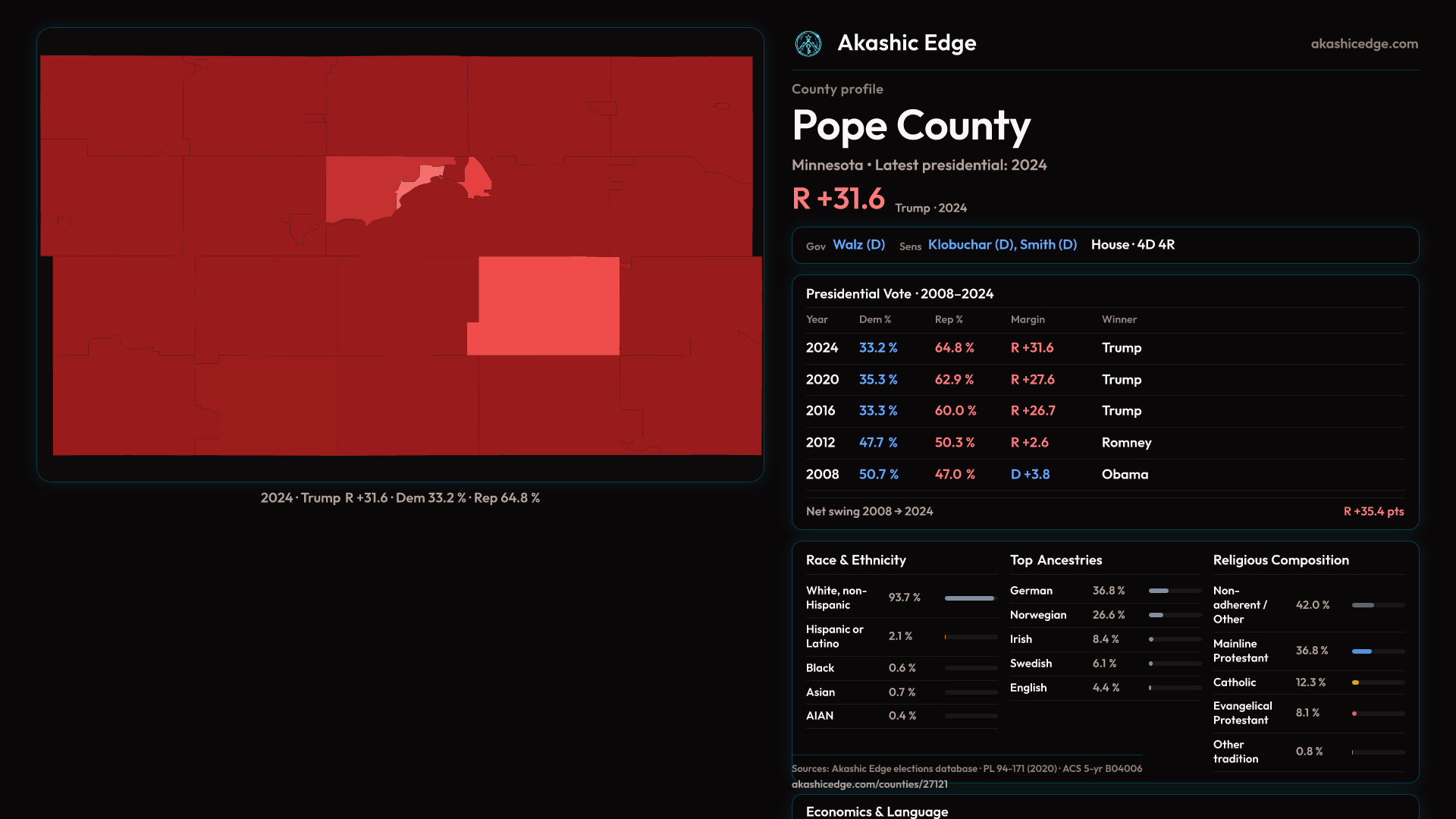Screen dimensions: 1456x819
Task: Click the Mainline Protestant blue bar
Action: click(x=1362, y=651)
